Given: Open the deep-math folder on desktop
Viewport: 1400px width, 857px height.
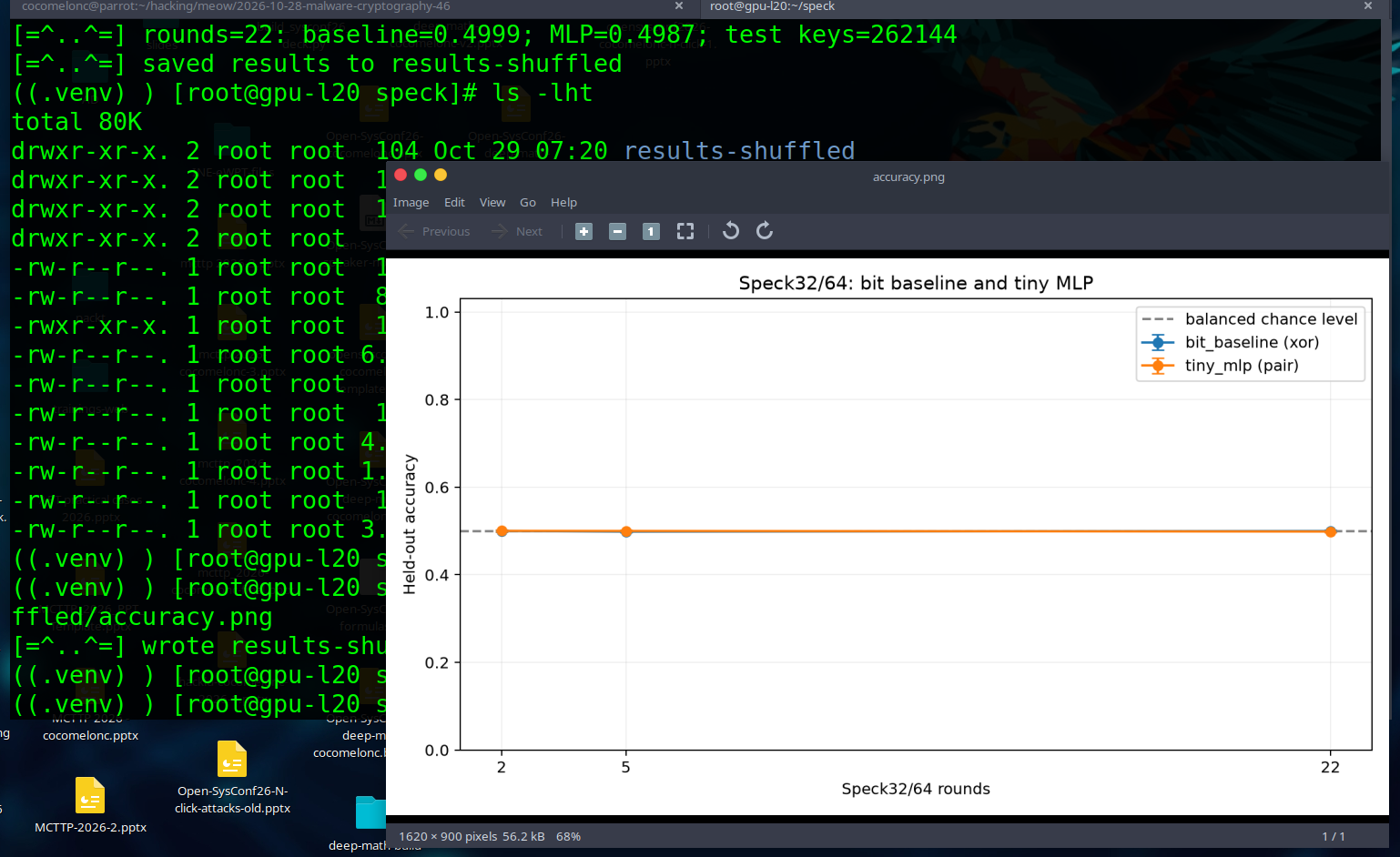Looking at the screenshot, I should click(370, 822).
